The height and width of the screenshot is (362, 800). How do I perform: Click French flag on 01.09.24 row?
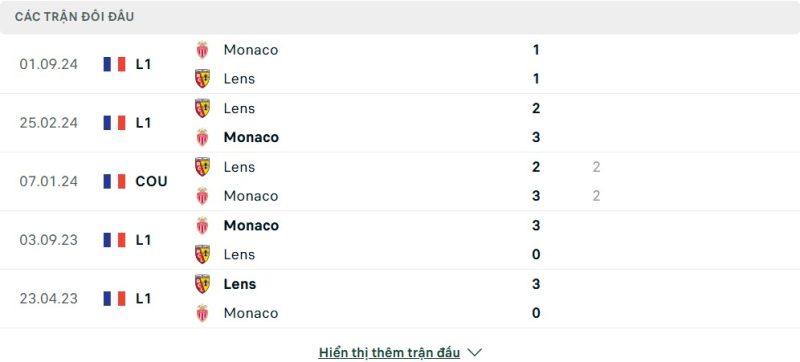(x=114, y=64)
